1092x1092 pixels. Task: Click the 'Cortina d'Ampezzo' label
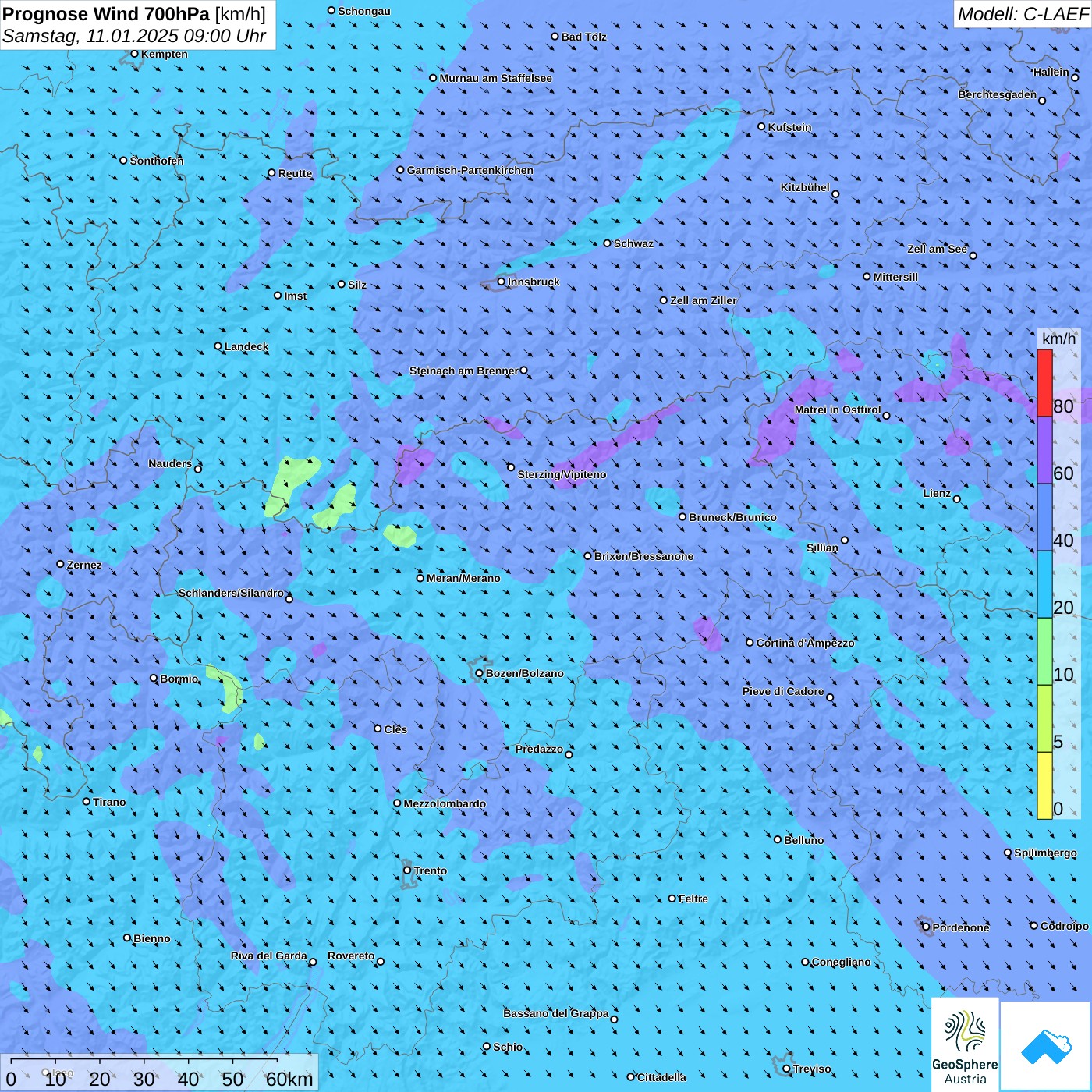click(805, 643)
